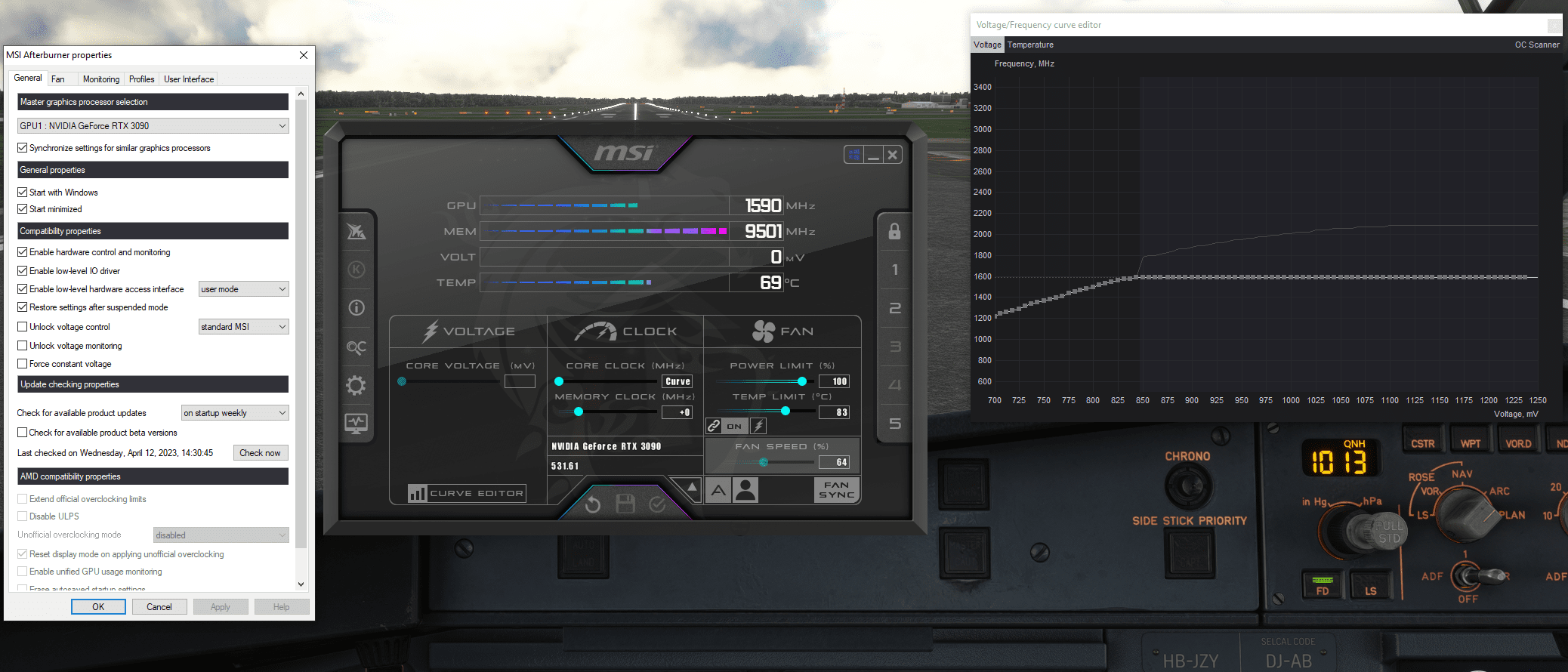Switch to the Monitoring tab
Image resolution: width=1568 pixels, height=672 pixels.
tap(101, 79)
